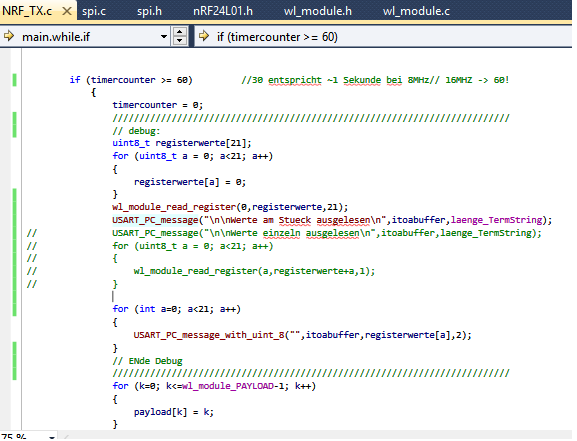Click the down arrow of the split stepper
The width and height of the screenshot is (577, 441).
(180, 40)
